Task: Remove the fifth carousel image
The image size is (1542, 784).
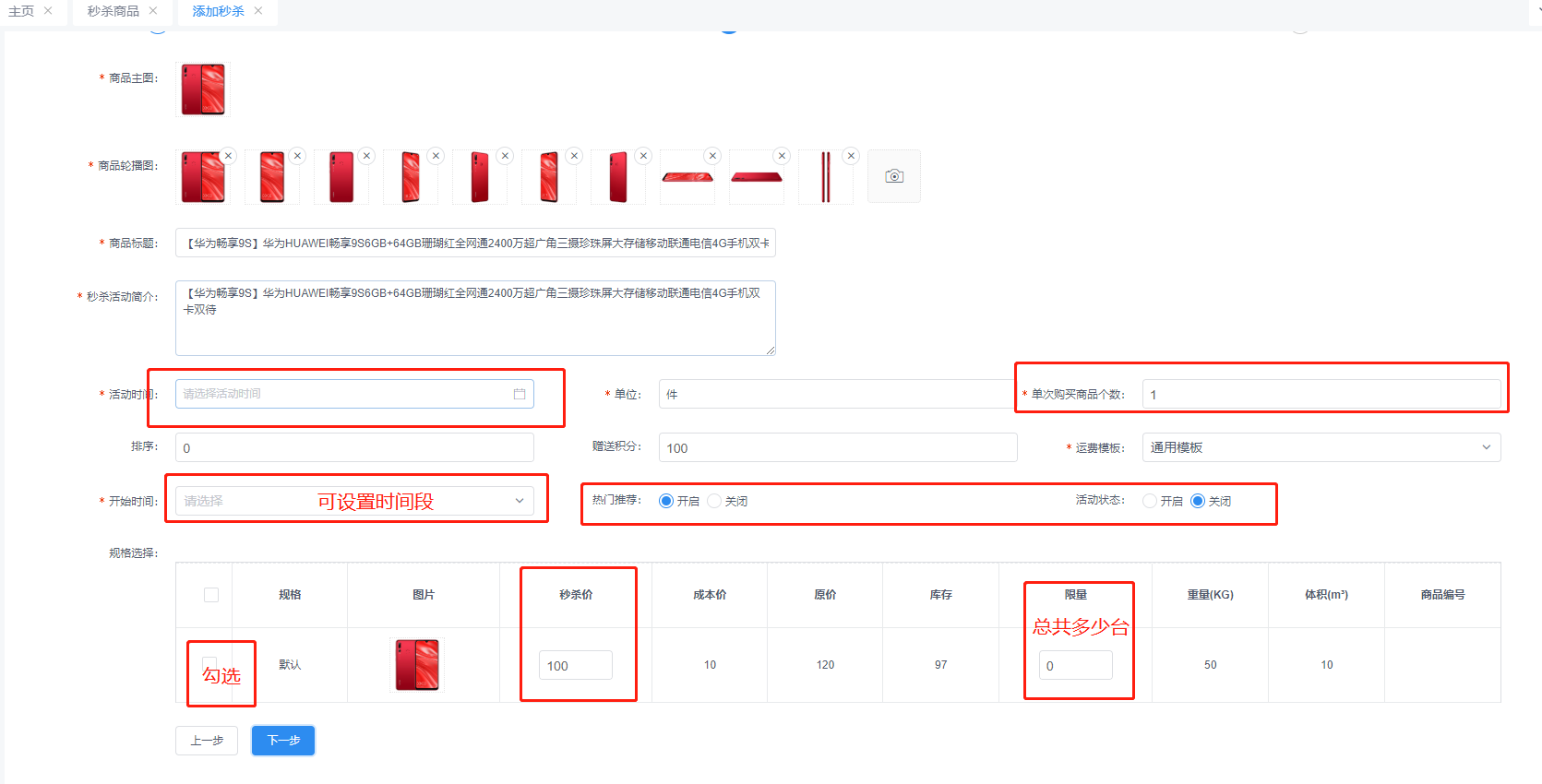Action: pos(505,156)
